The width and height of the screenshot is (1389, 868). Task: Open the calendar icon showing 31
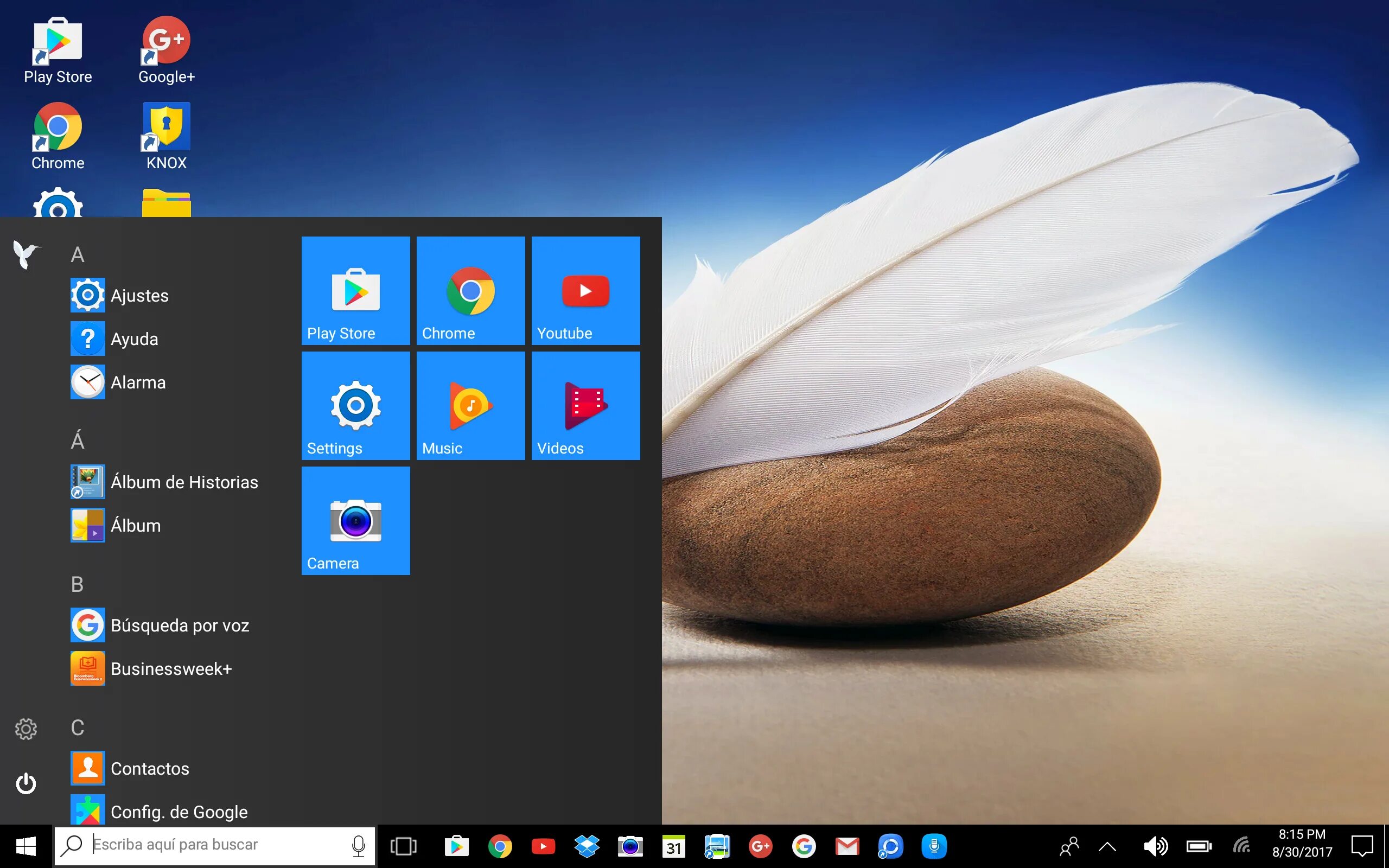[x=673, y=846]
